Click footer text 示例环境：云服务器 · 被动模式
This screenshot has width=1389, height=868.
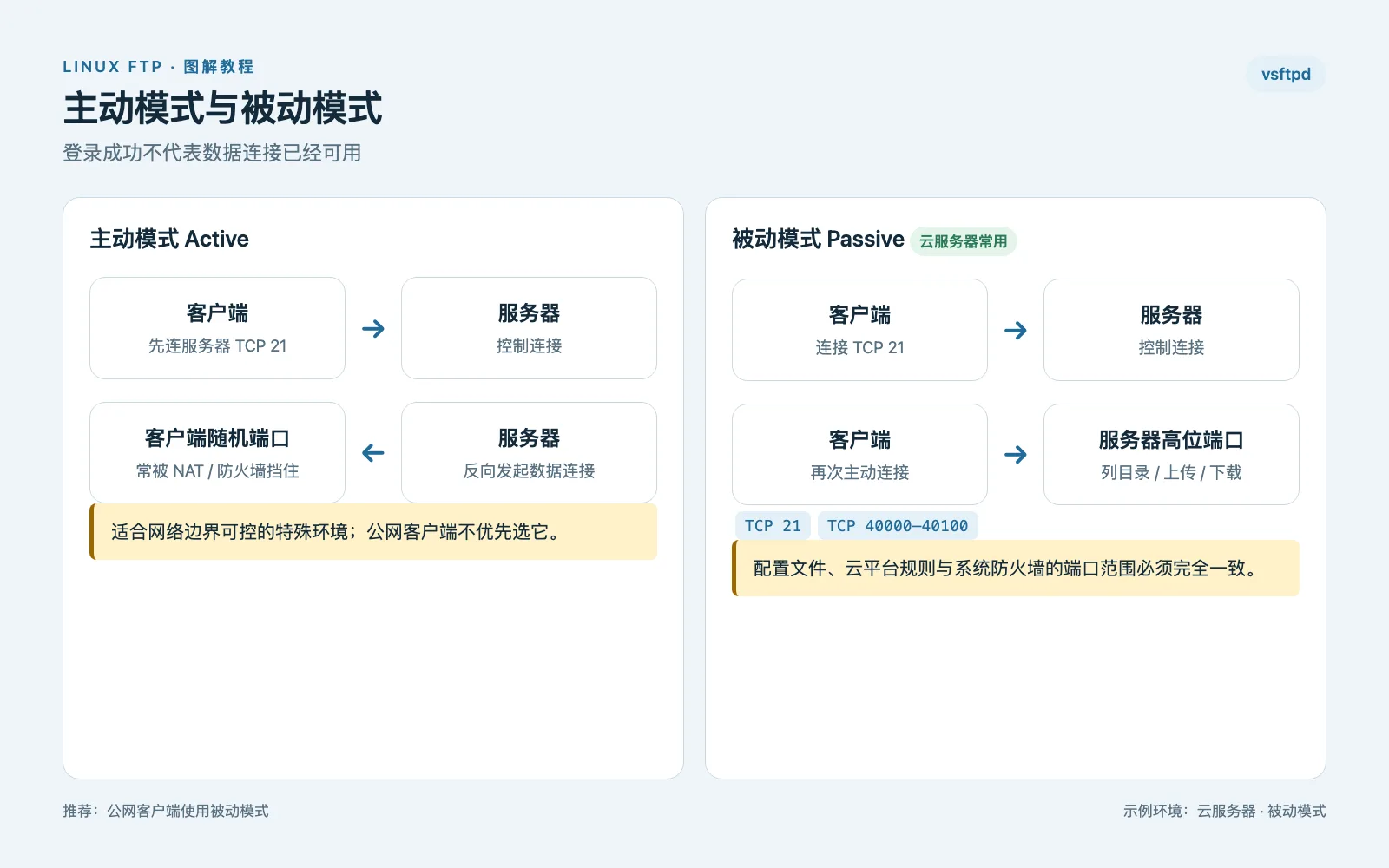[1224, 811]
